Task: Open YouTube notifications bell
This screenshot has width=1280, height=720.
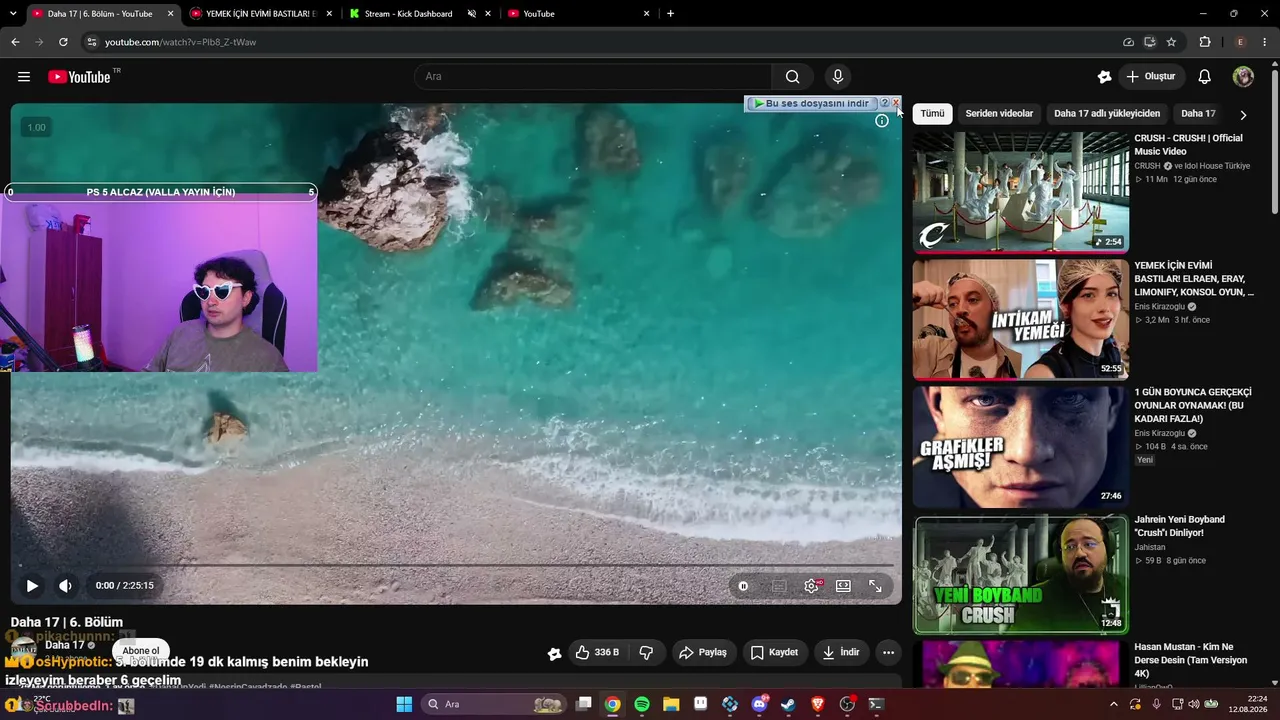Action: 1205,77
